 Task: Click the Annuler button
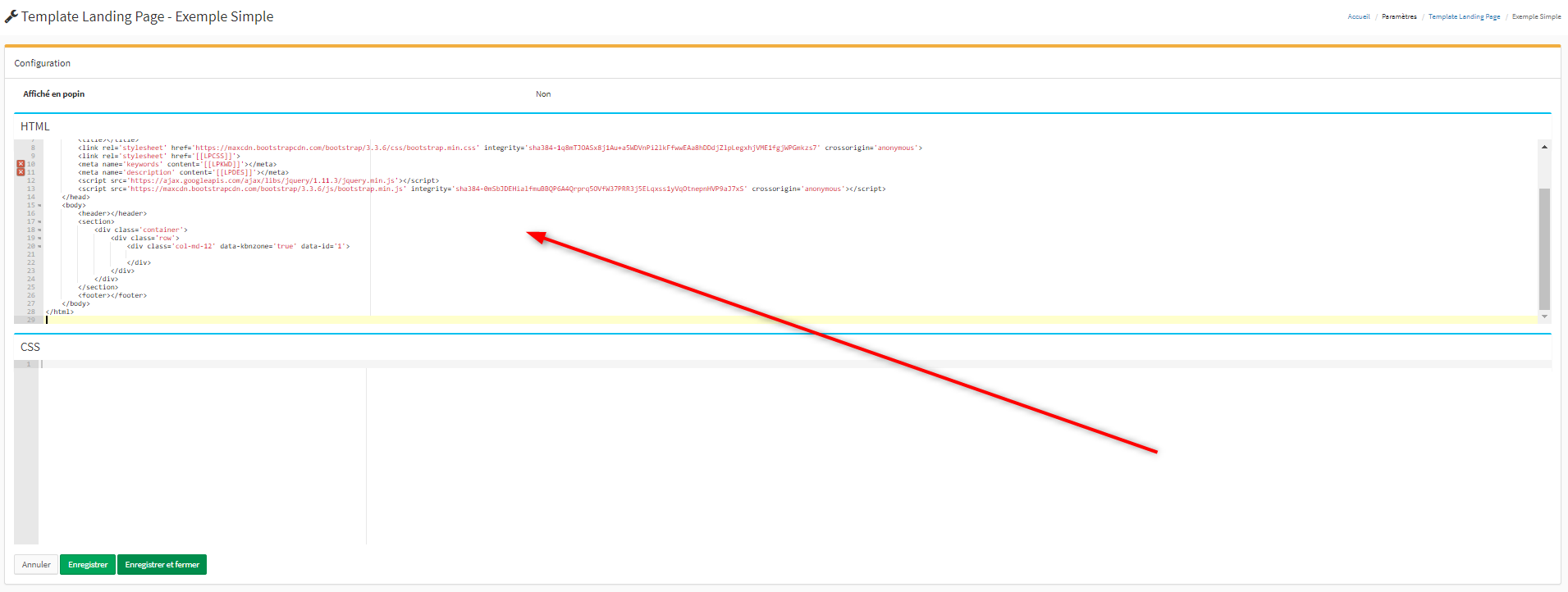coord(36,565)
